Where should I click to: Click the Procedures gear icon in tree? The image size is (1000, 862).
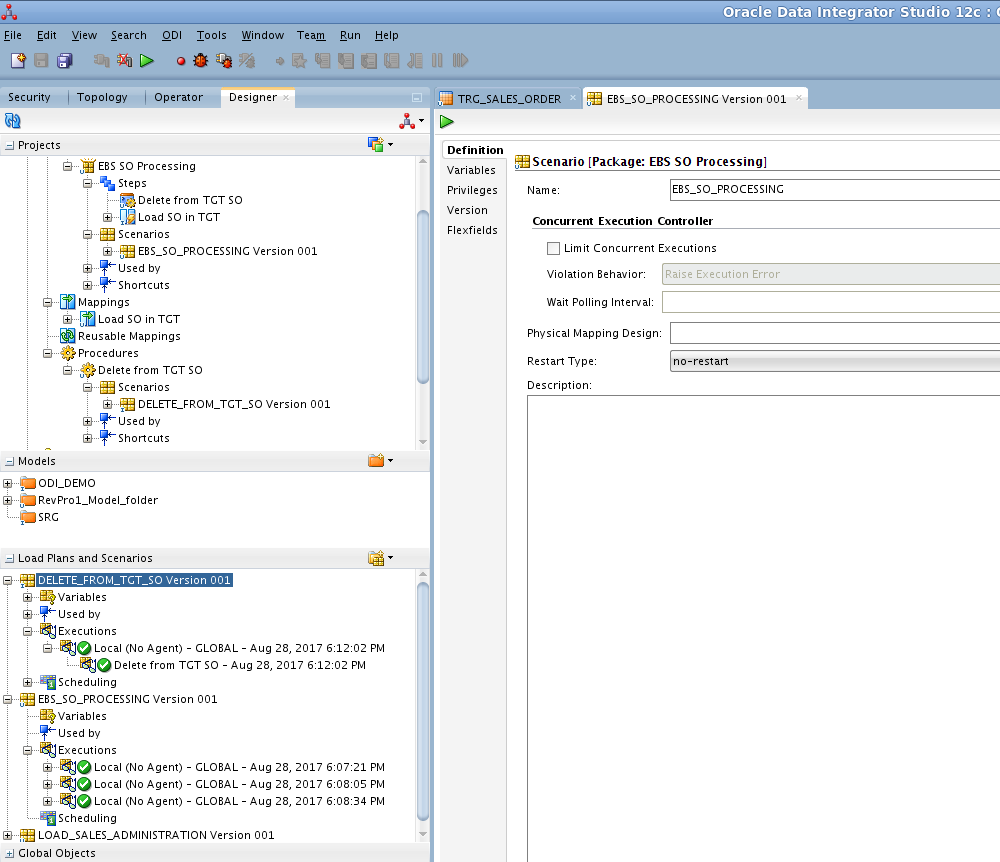68,353
